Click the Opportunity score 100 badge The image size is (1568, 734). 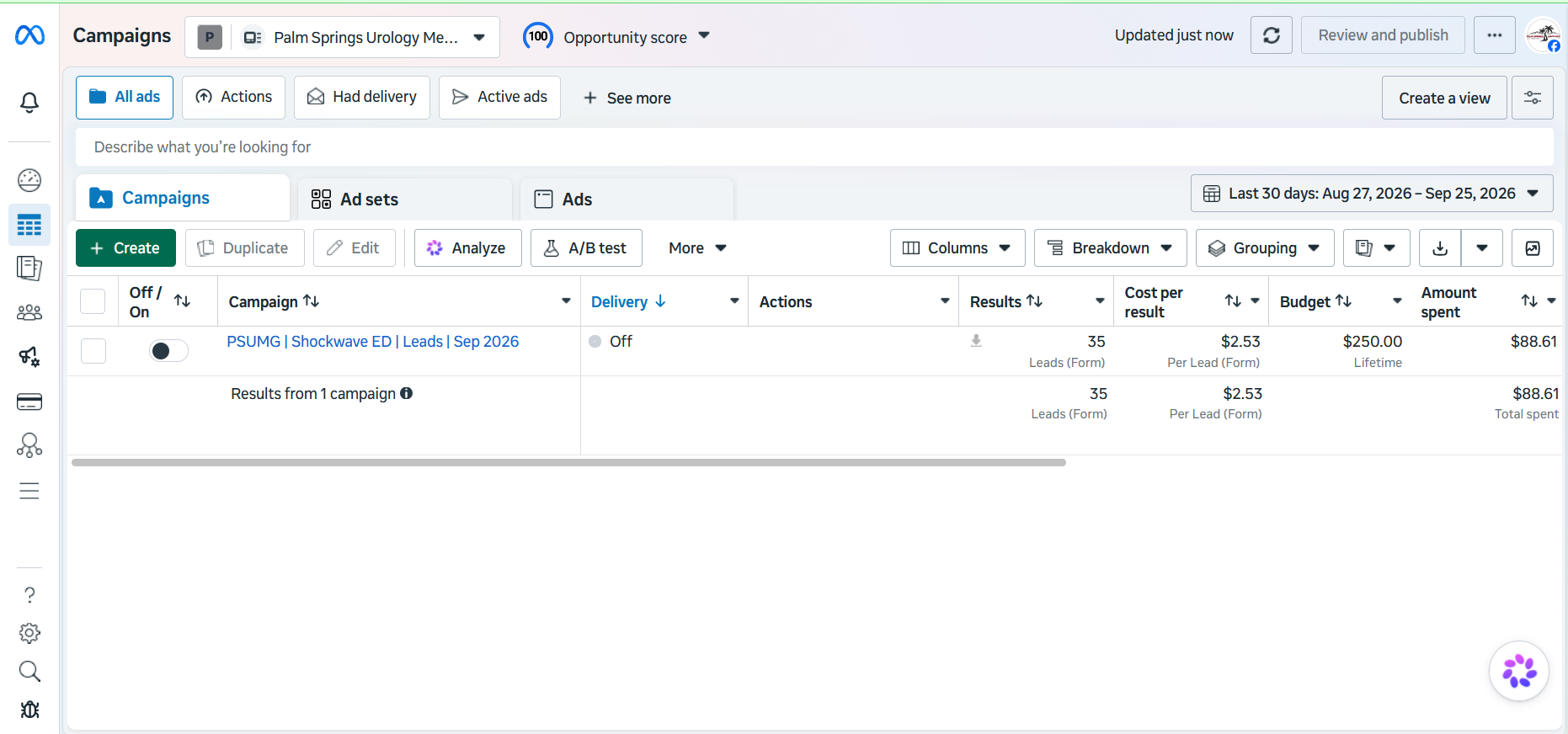(x=538, y=36)
